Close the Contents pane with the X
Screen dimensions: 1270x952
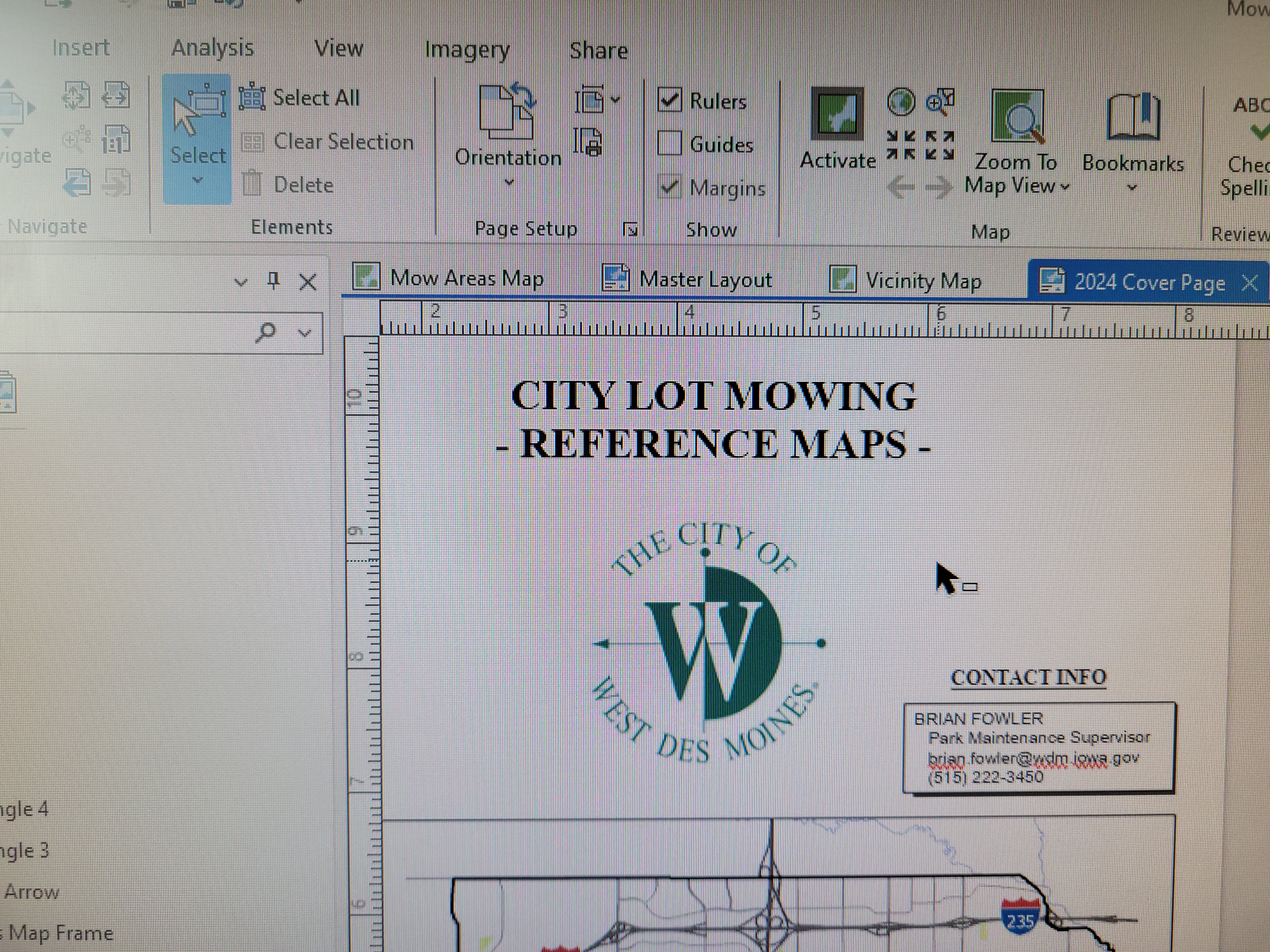[x=308, y=282]
